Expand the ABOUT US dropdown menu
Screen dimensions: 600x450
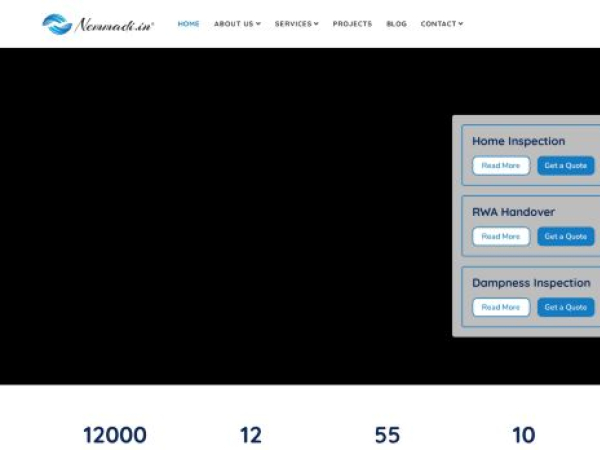click(x=237, y=24)
